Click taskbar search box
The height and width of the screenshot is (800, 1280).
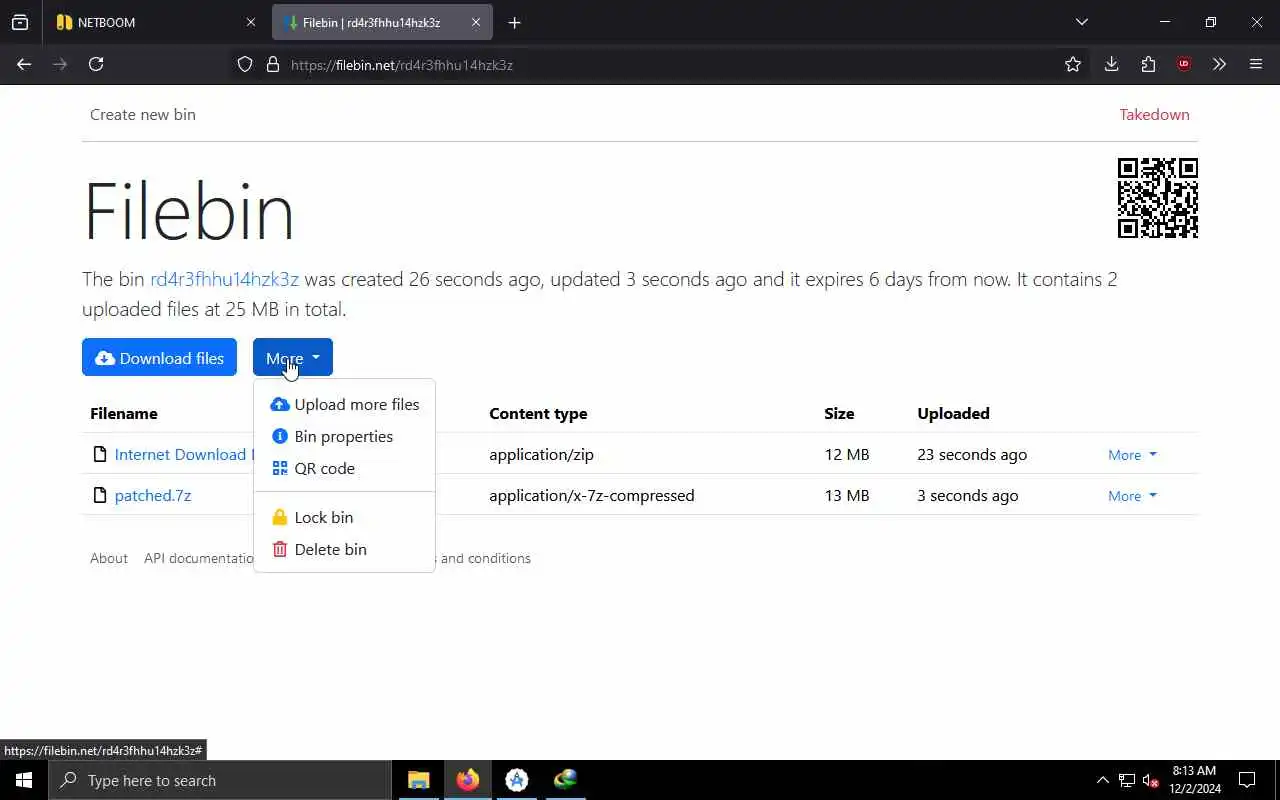pos(220,780)
